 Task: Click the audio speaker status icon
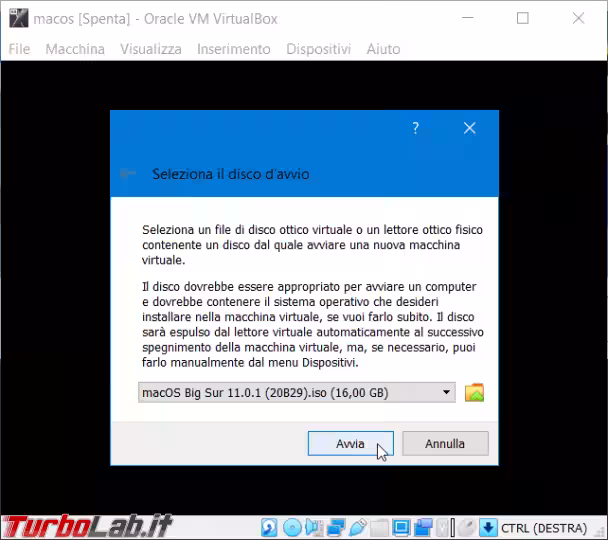(x=314, y=527)
